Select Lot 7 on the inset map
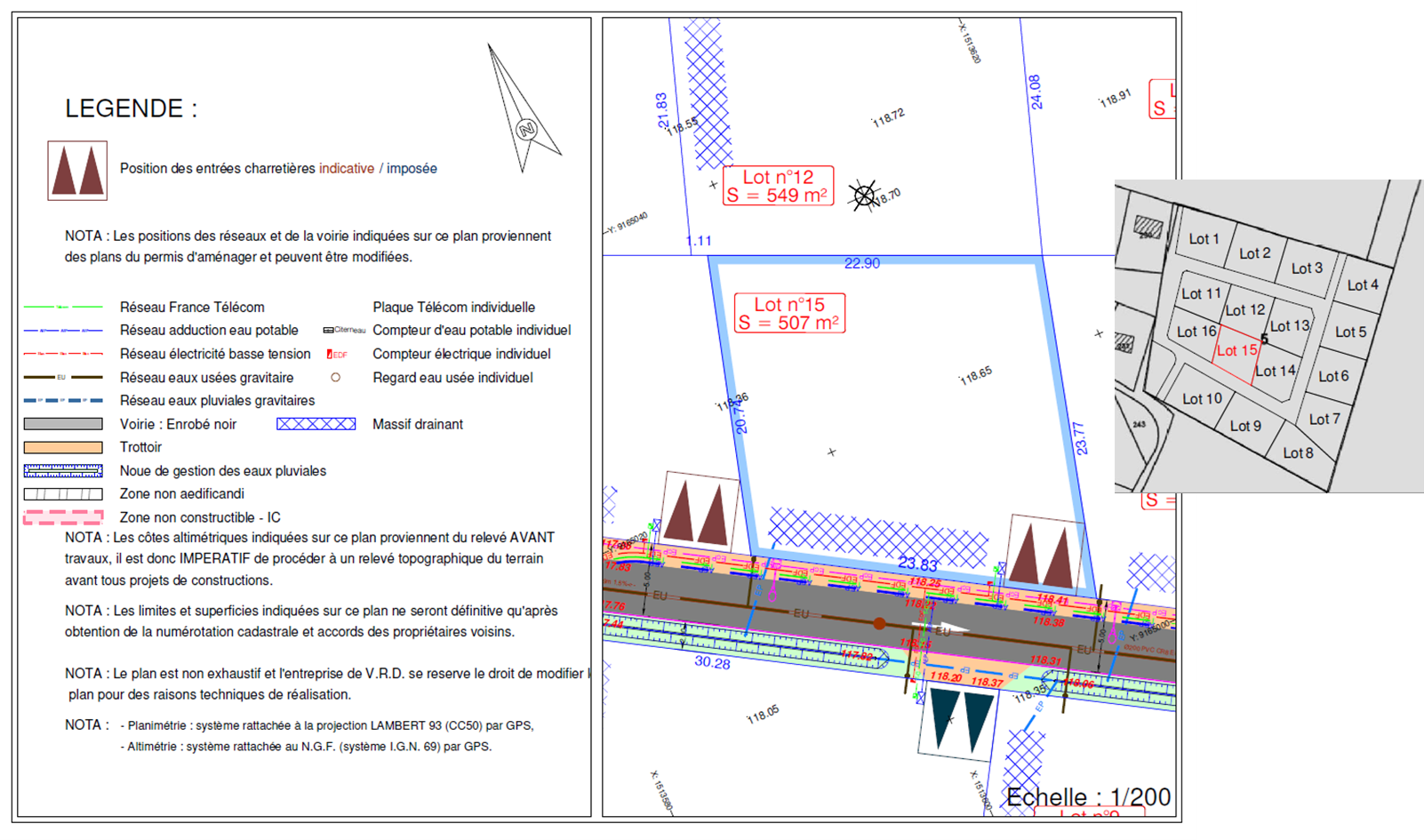Image resolution: width=1424 pixels, height=840 pixels. (x=1324, y=420)
